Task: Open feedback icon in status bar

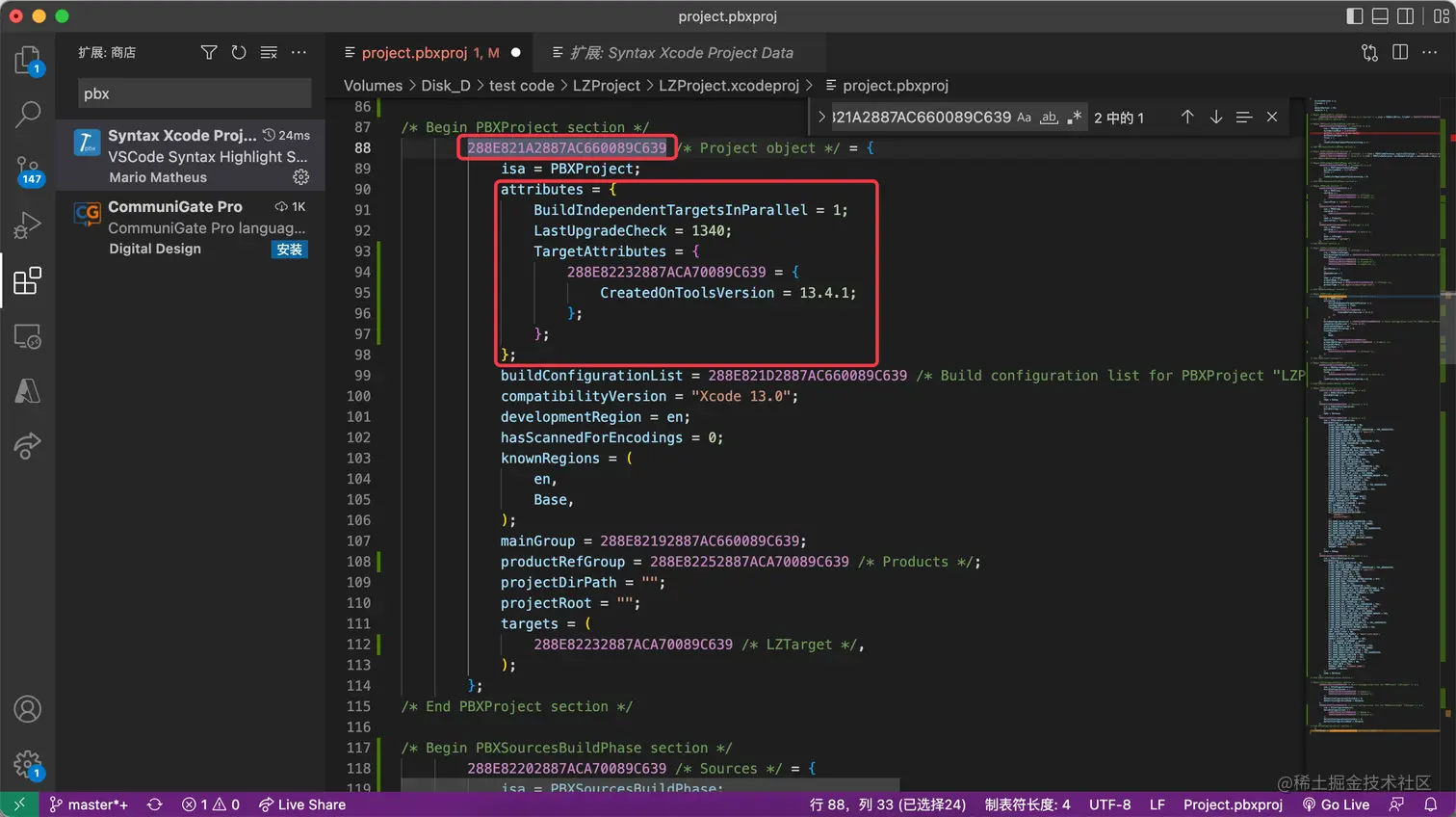Action: point(1397,804)
